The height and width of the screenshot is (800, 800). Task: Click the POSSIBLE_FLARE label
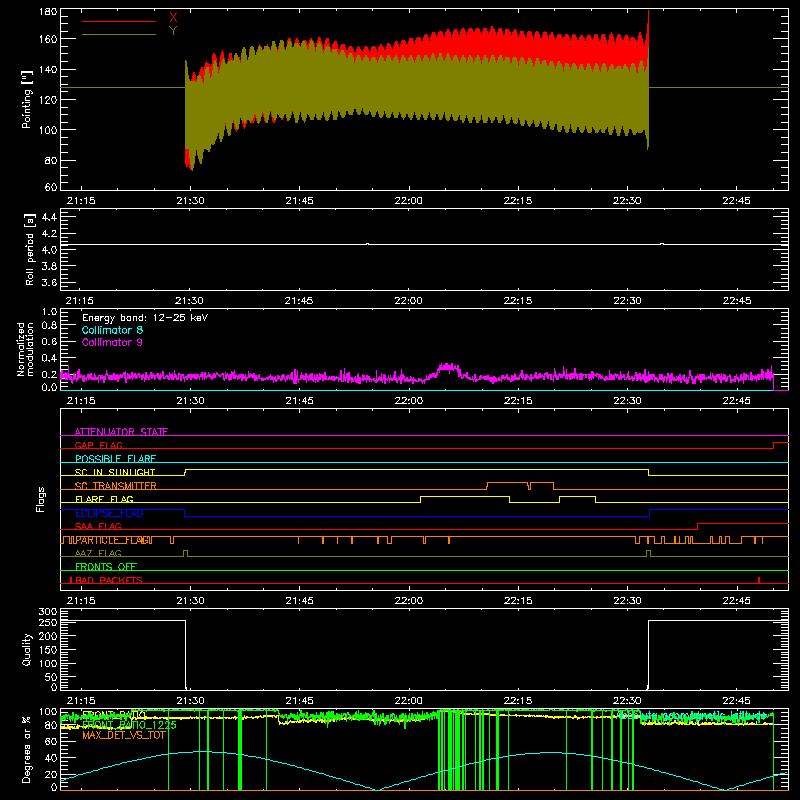click(115, 459)
